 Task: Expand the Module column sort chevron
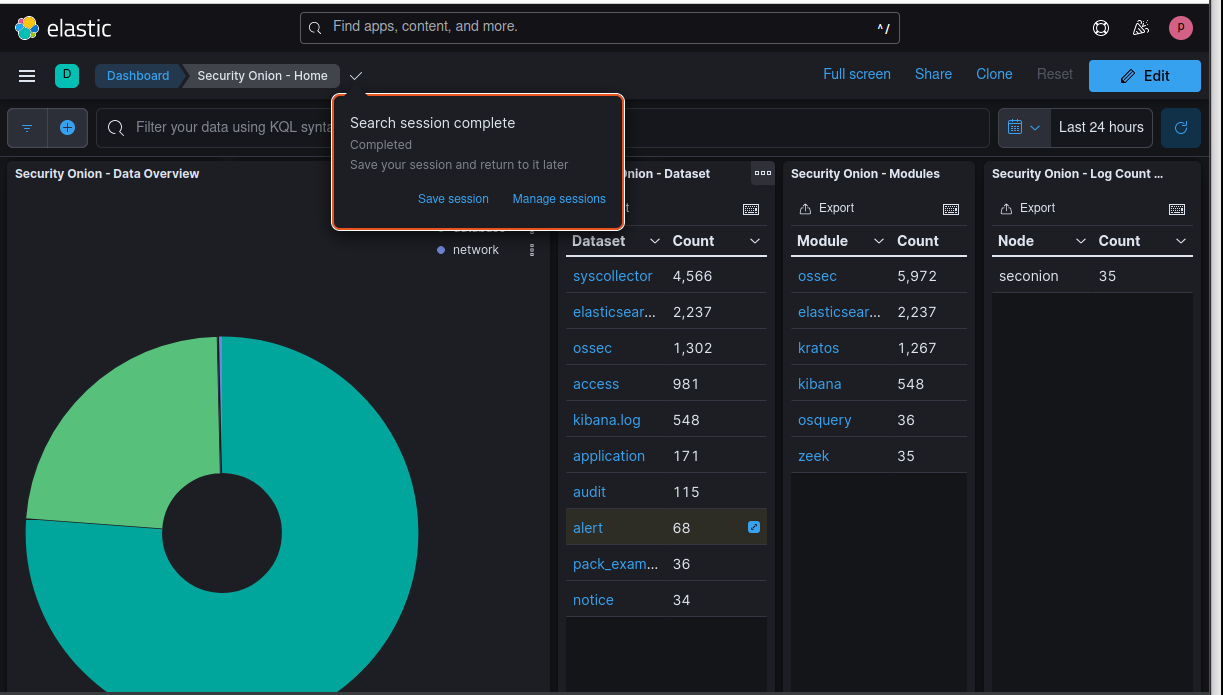879,241
